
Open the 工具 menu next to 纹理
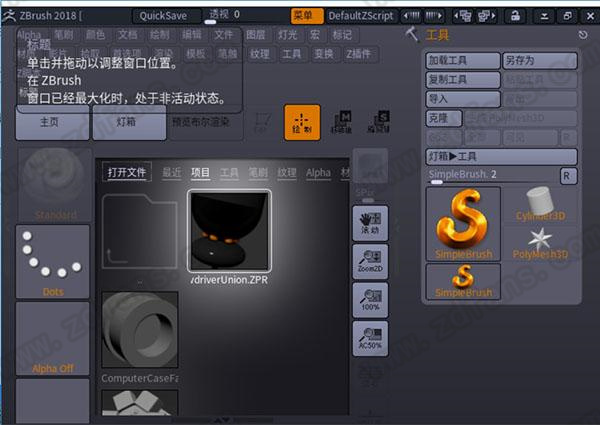[292, 54]
